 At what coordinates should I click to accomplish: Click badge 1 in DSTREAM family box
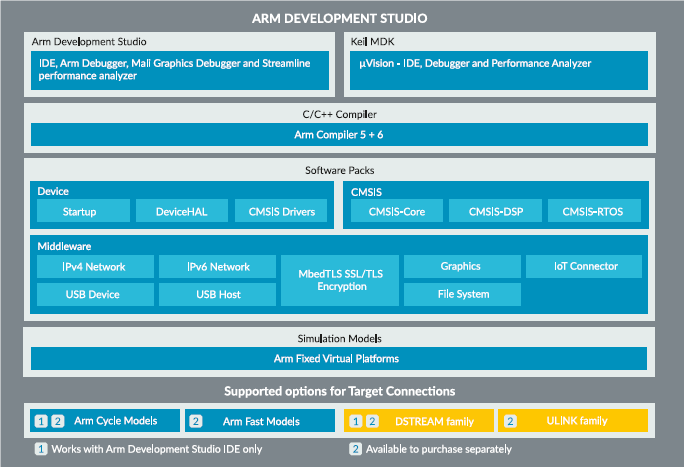pos(356,421)
